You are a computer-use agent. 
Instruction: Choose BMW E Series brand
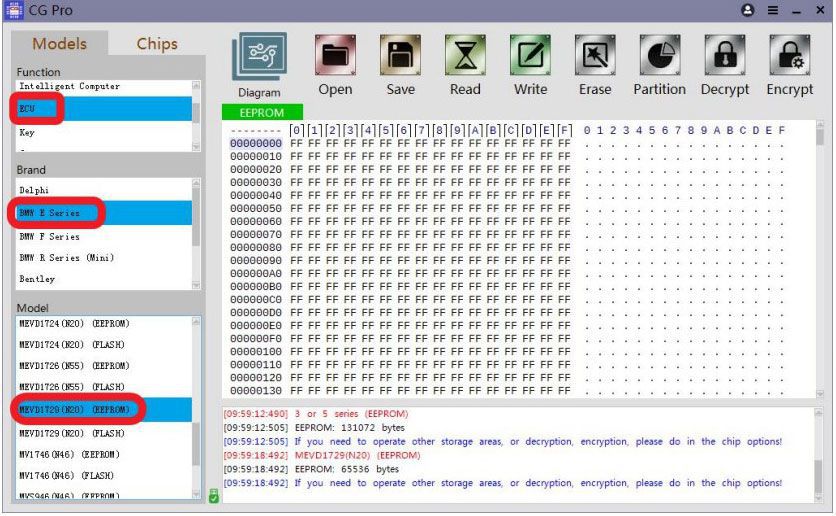103,213
